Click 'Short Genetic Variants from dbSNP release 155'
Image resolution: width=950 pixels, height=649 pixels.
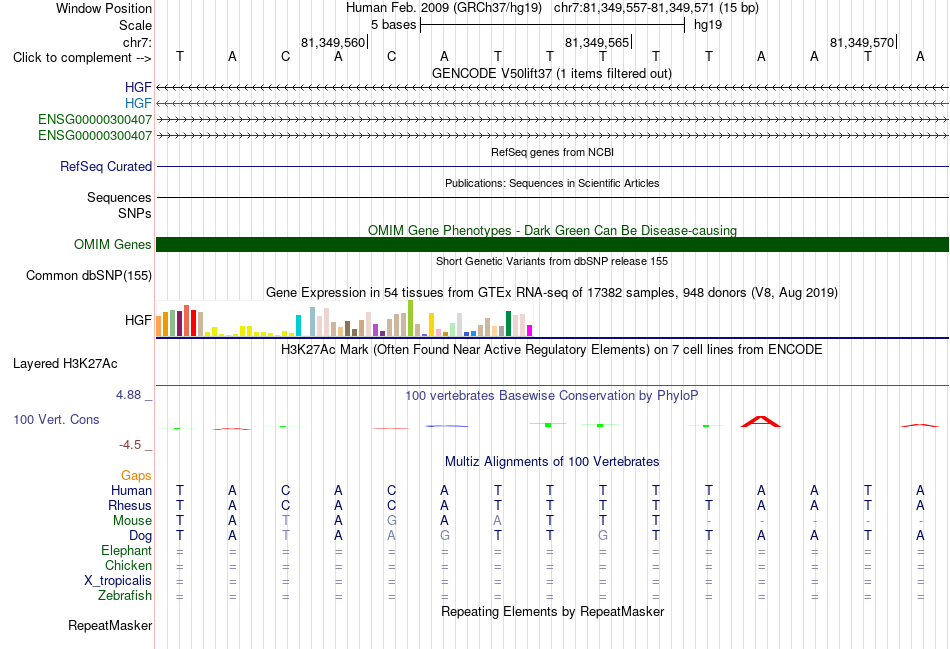click(552, 261)
